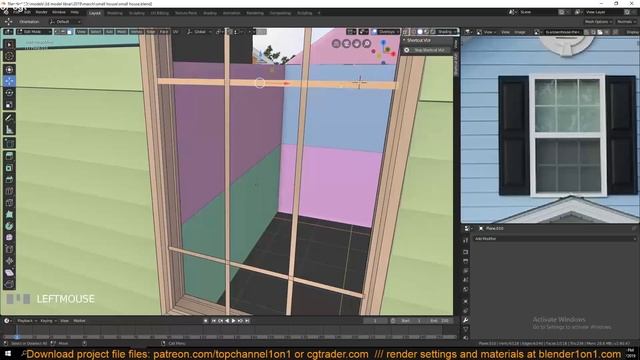This screenshot has height=360, width=640.
Task: Toggle viewport overlays button
Action: click(x=374, y=32)
